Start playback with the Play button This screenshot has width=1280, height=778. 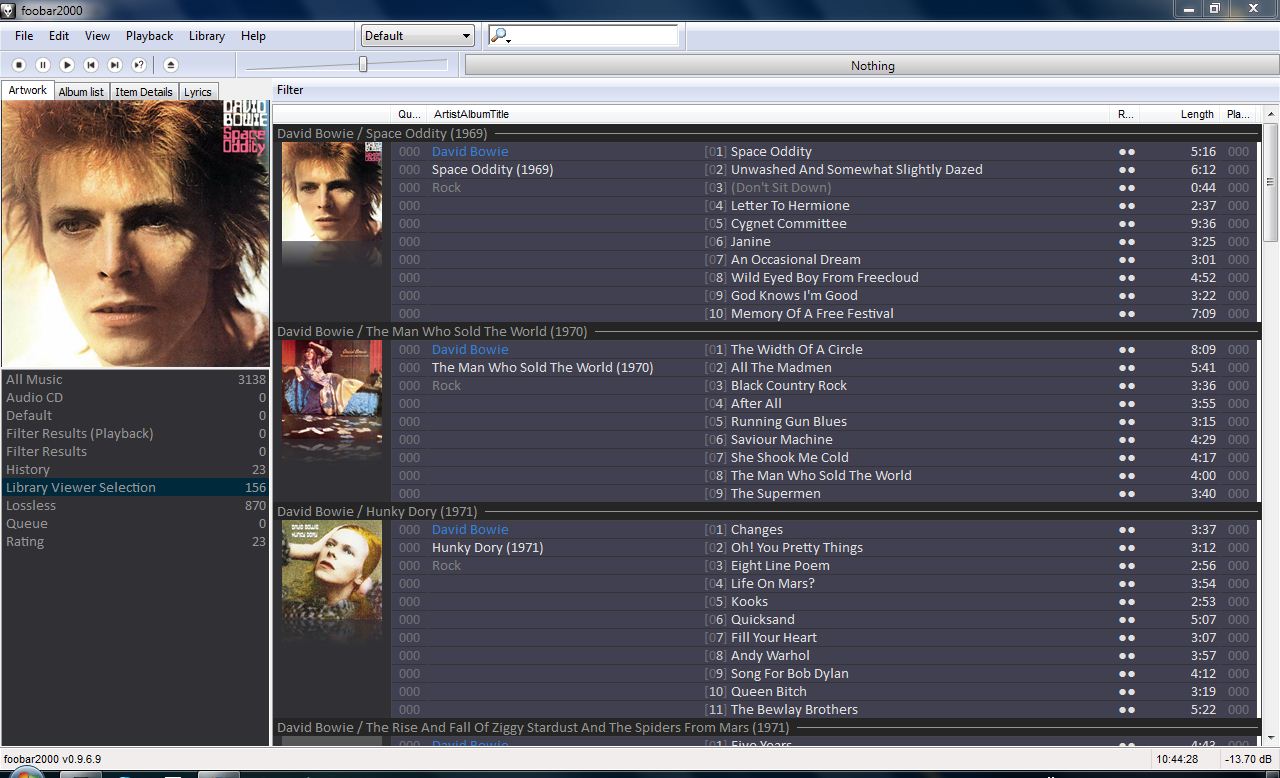[x=67, y=65]
